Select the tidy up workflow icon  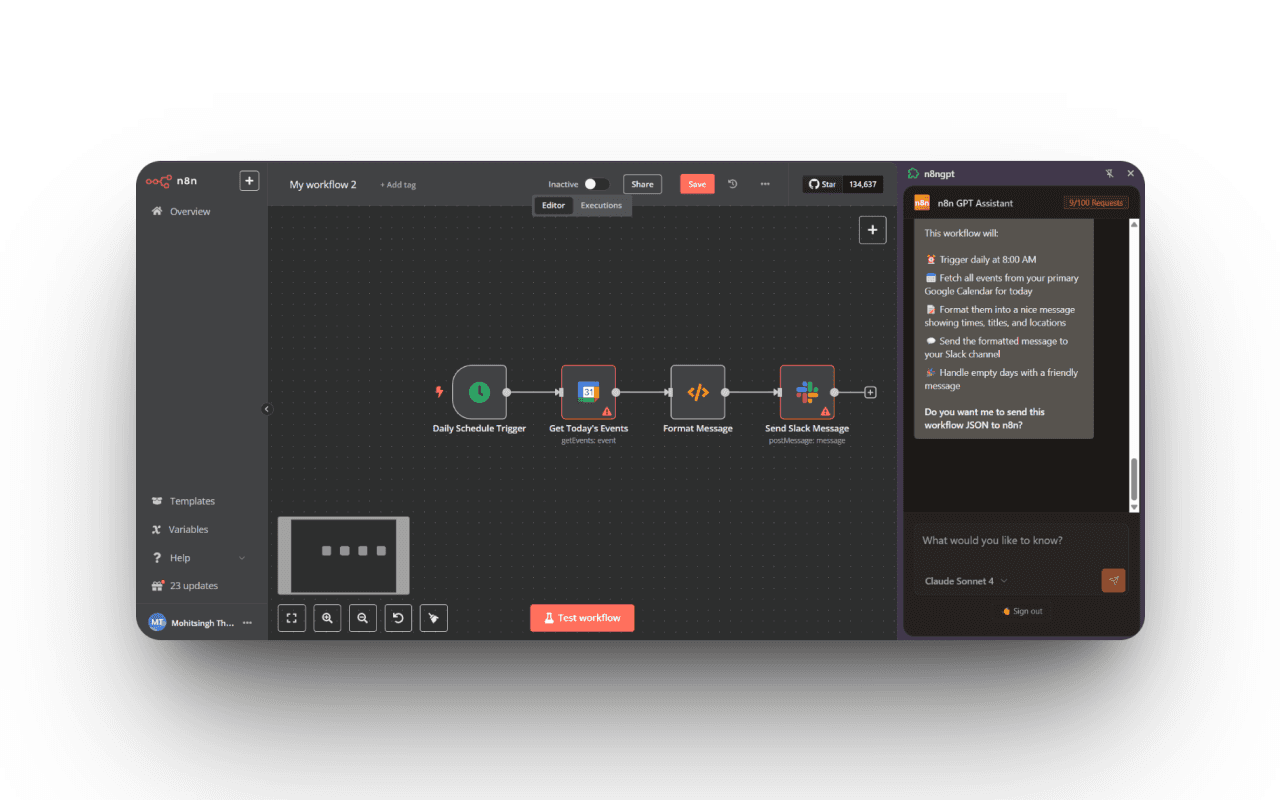pos(433,617)
